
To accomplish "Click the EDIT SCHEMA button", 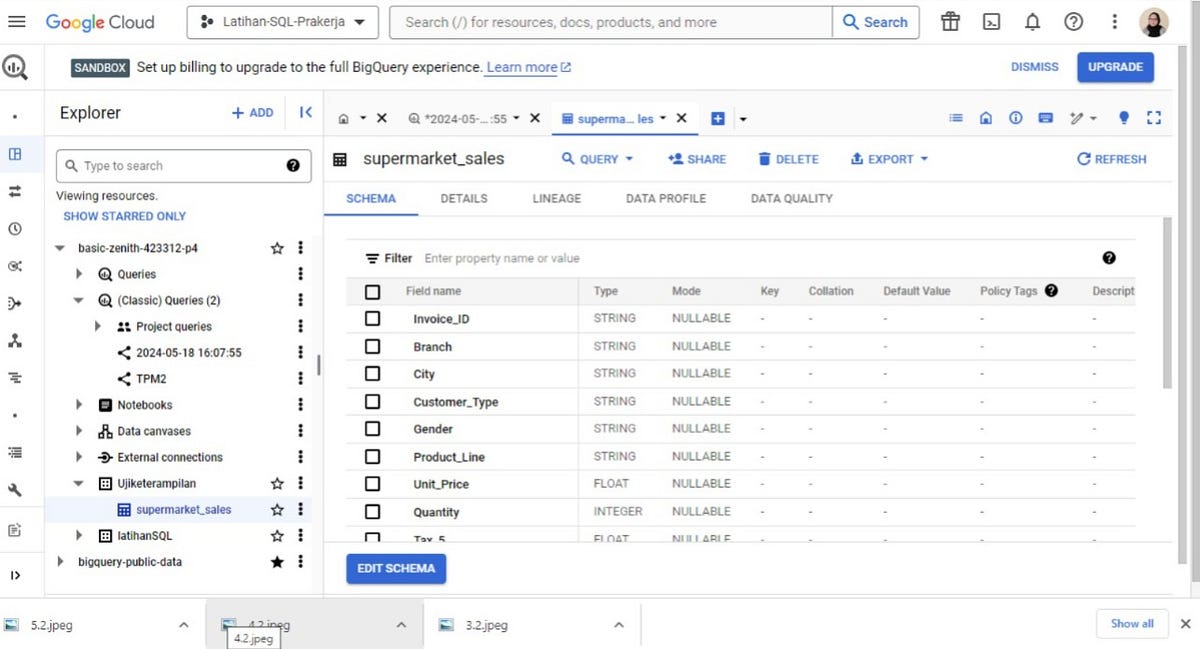I will pyautogui.click(x=396, y=568).
